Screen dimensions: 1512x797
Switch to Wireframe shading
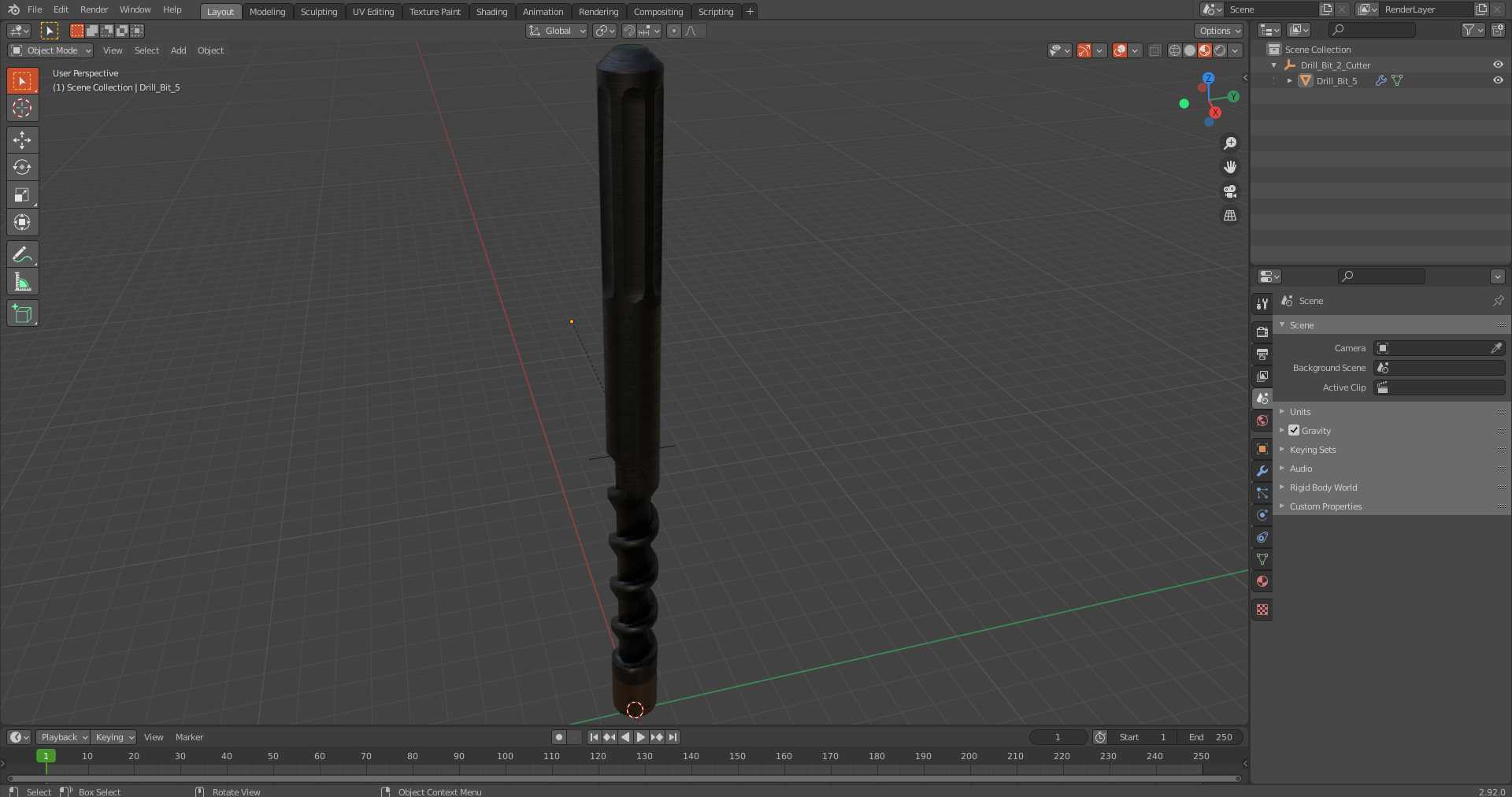[1175, 50]
